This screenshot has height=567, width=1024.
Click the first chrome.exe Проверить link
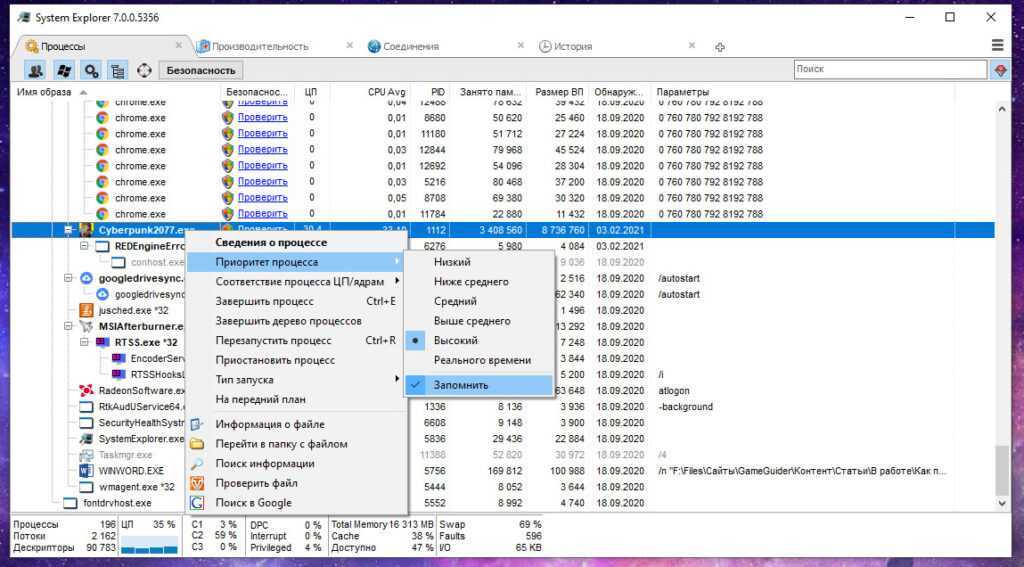pos(262,117)
